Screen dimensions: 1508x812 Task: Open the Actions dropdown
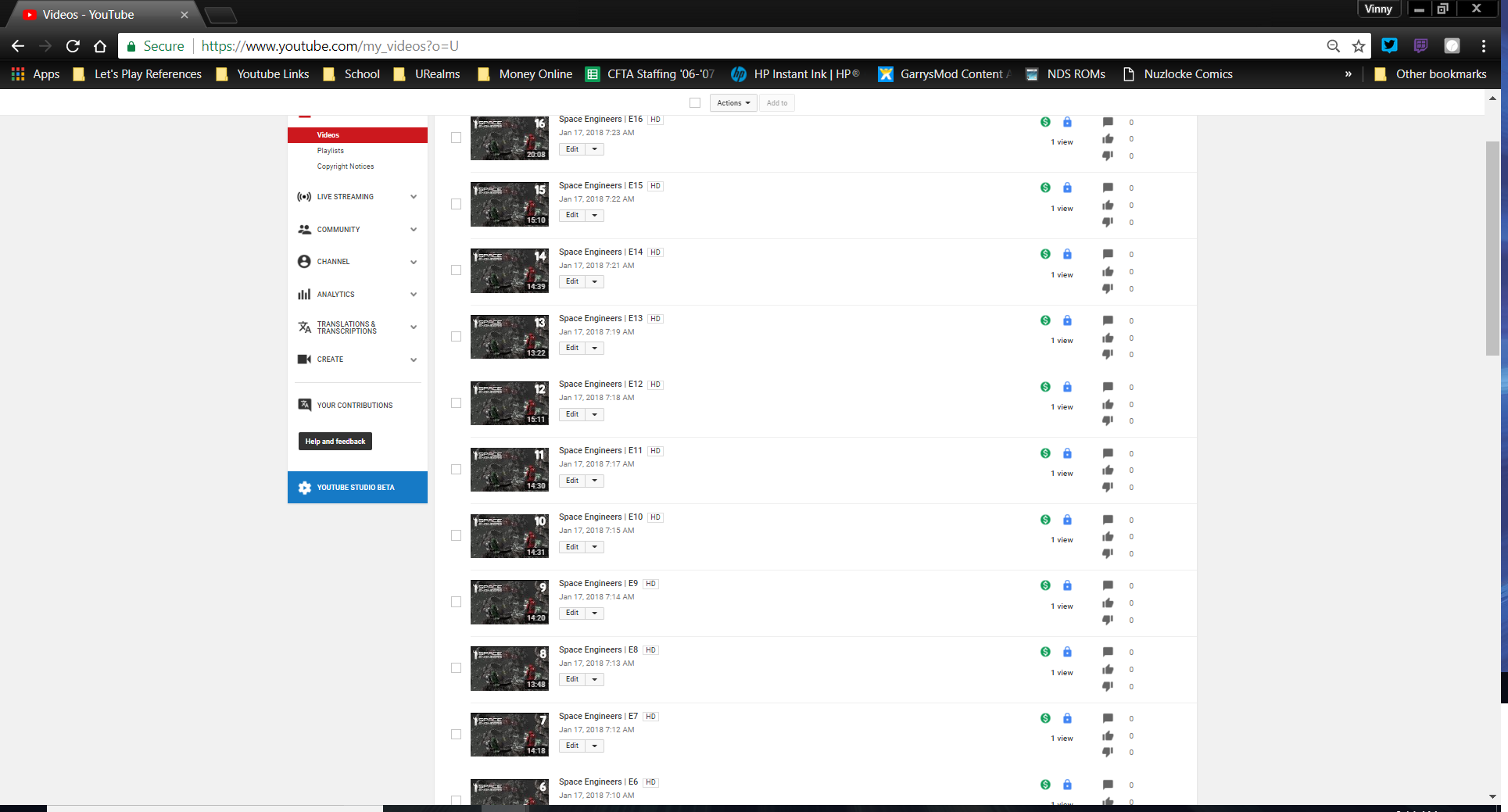(733, 103)
